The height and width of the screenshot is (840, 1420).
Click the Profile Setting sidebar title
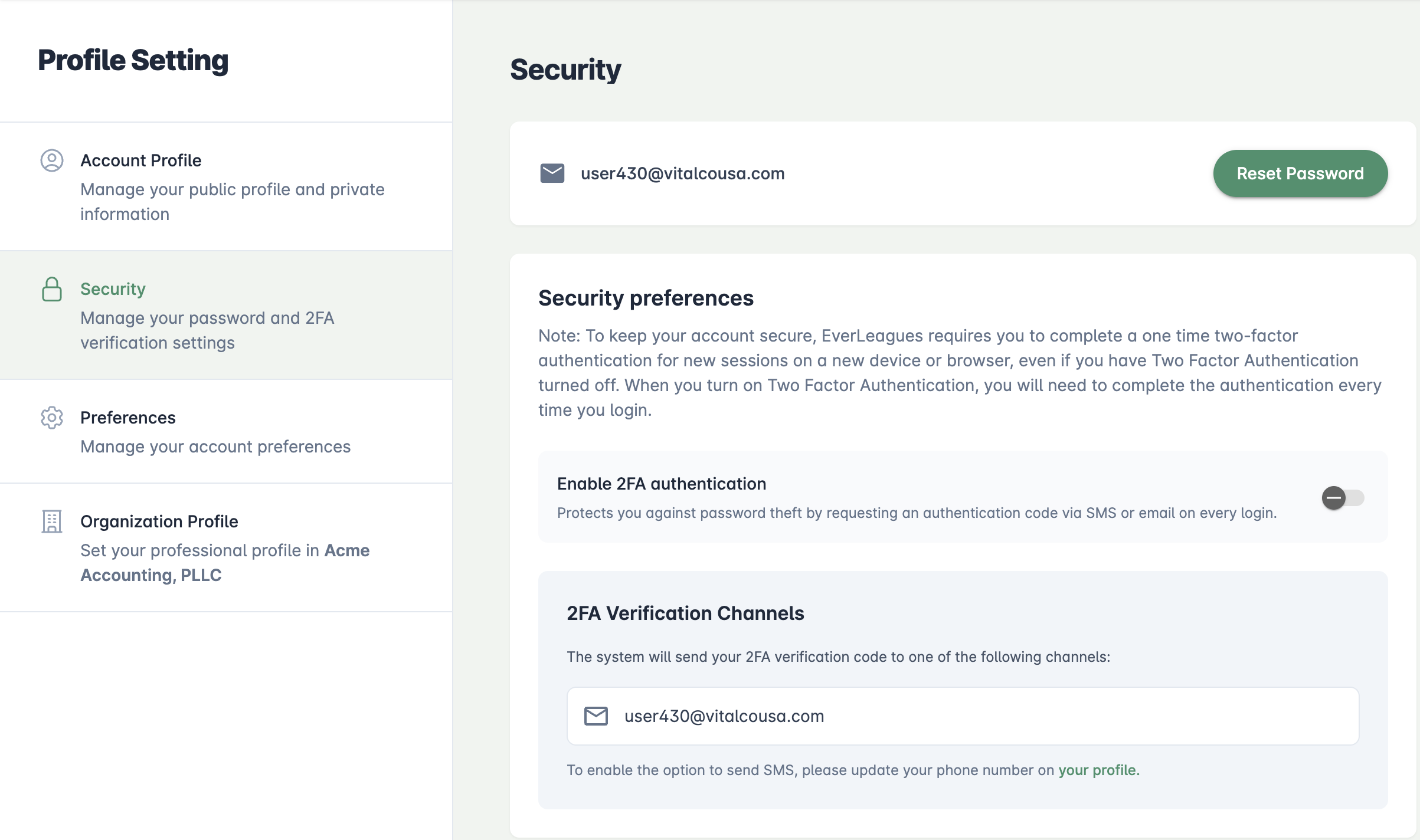click(133, 60)
